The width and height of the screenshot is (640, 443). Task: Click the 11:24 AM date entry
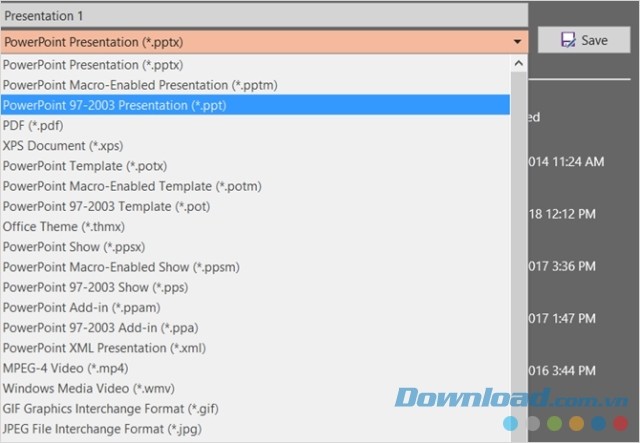point(566,162)
